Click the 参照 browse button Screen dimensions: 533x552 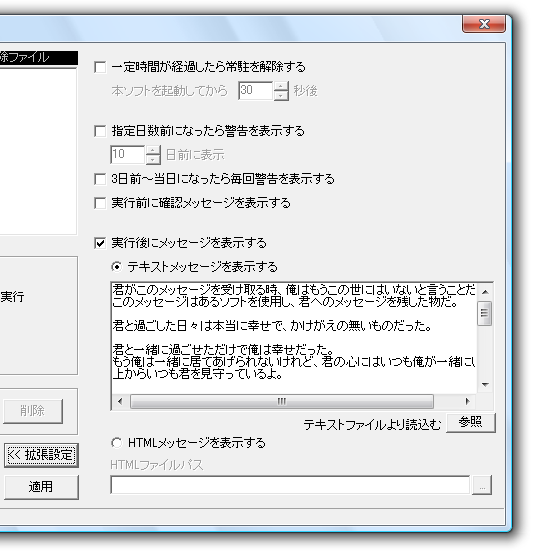(x=471, y=422)
